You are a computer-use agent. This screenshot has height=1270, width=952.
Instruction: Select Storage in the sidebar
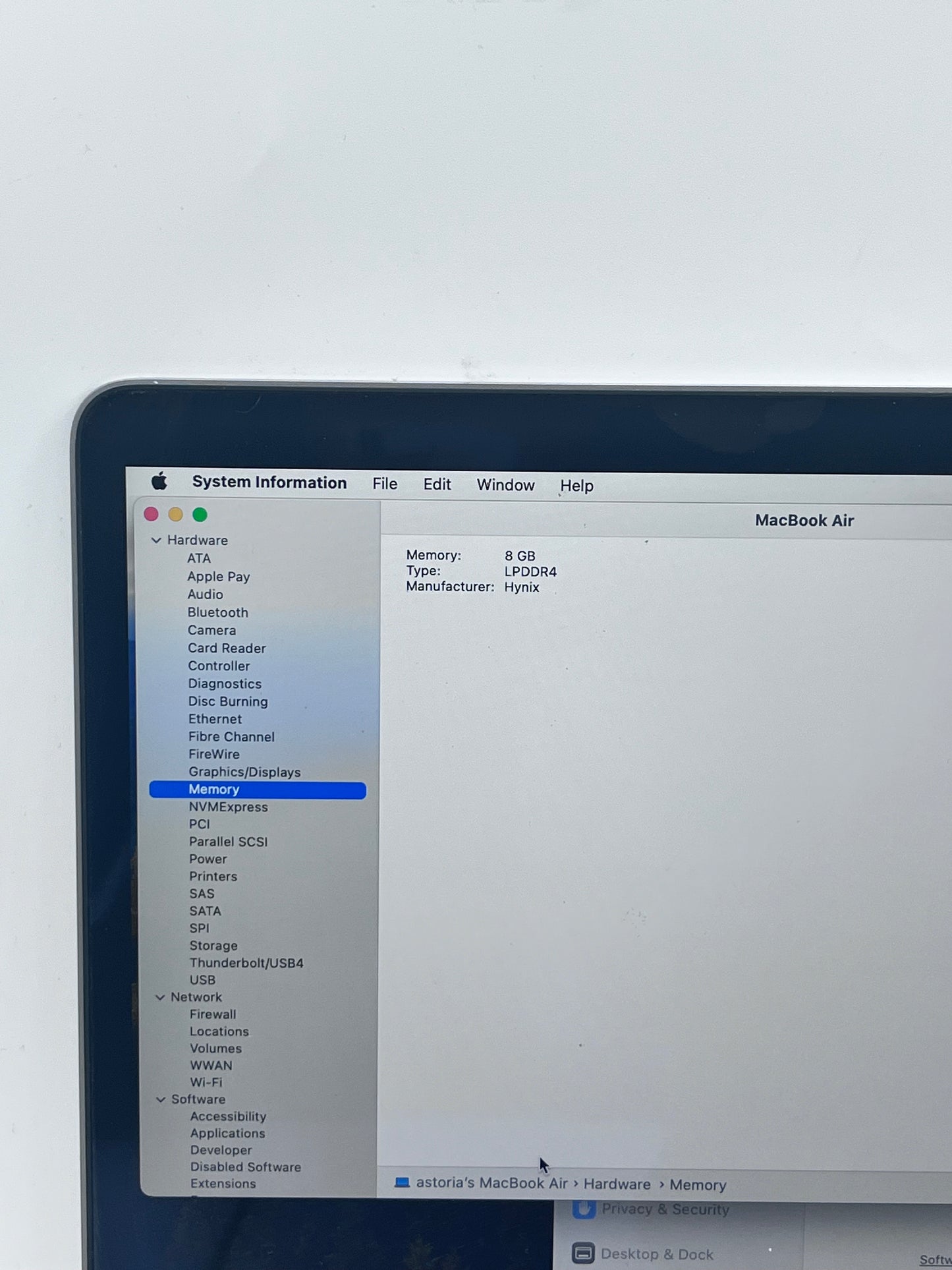click(x=214, y=946)
